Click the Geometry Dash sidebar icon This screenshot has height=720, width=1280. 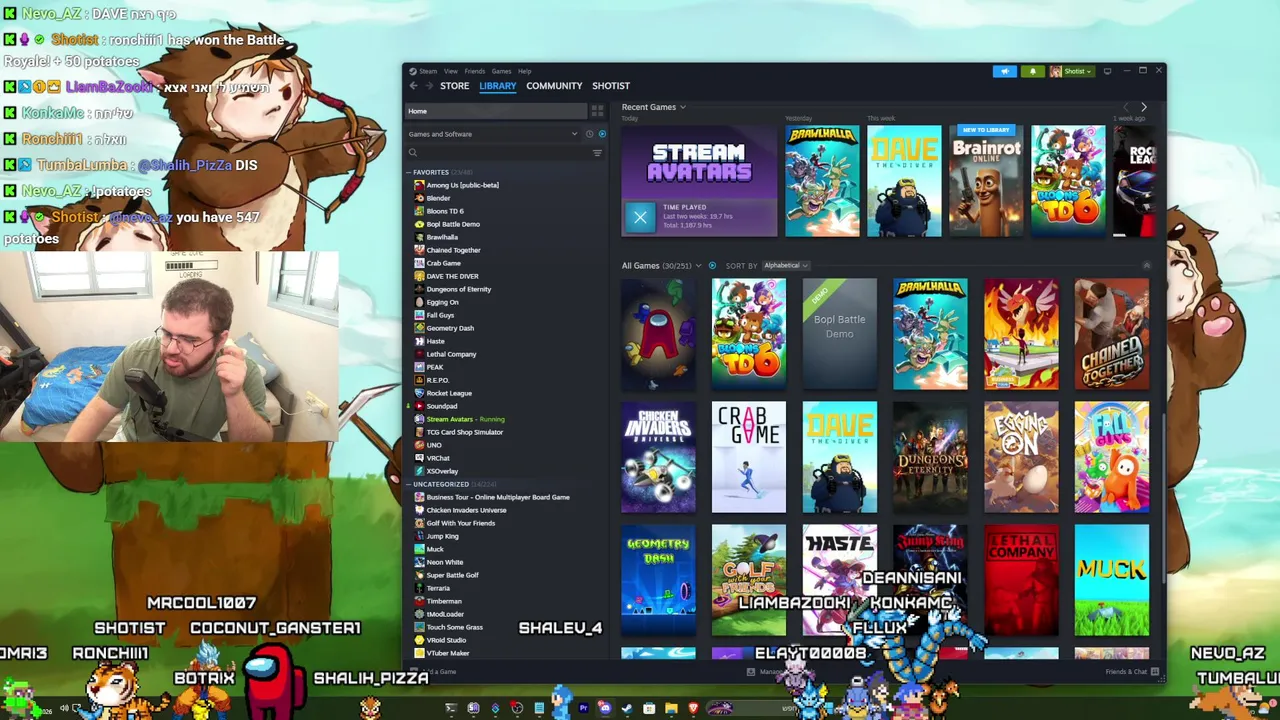(x=419, y=328)
